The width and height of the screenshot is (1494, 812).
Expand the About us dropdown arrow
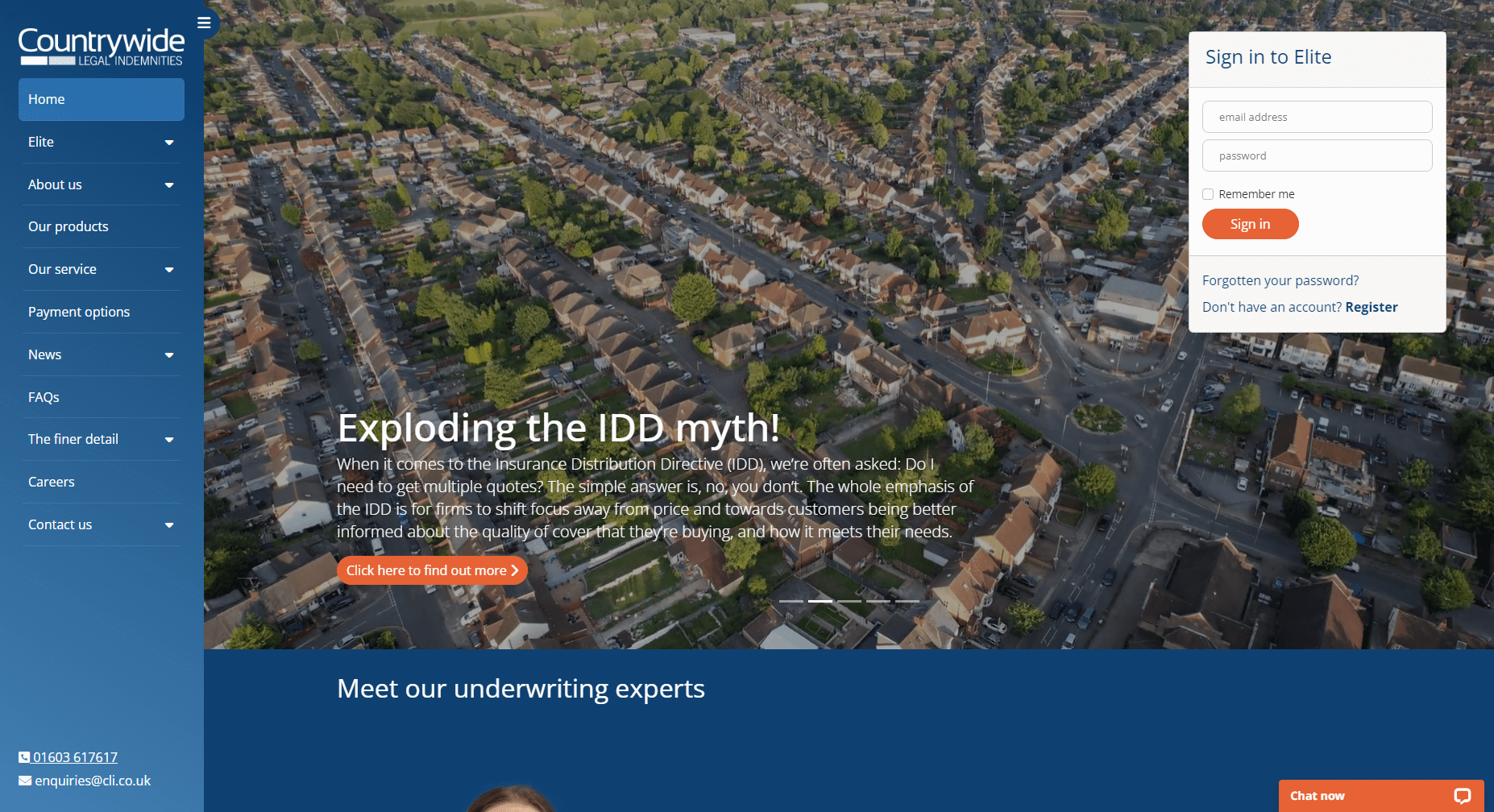(169, 185)
